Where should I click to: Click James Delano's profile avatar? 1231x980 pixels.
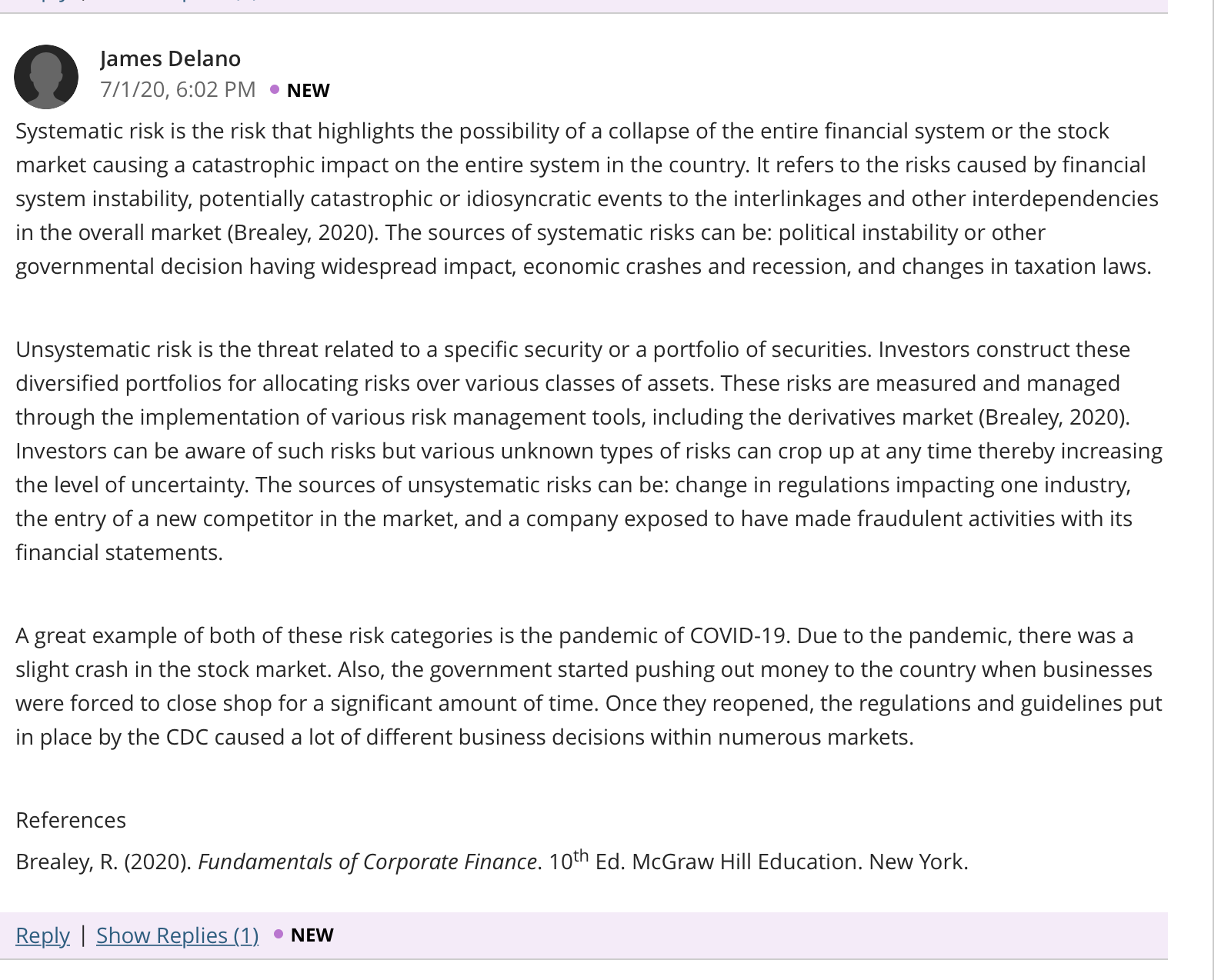click(x=46, y=76)
